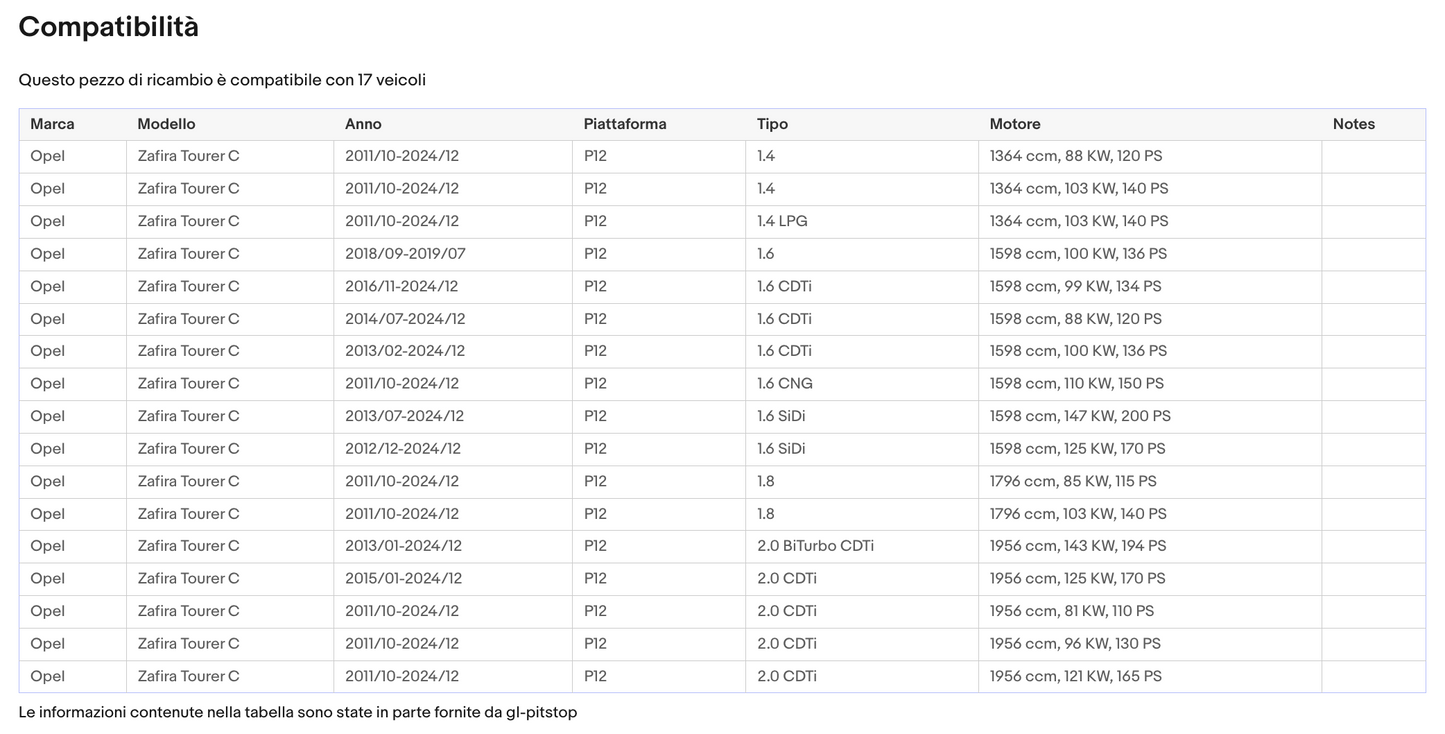Click the Anno column header
This screenshot has width=1445, height=734.
[x=363, y=124]
